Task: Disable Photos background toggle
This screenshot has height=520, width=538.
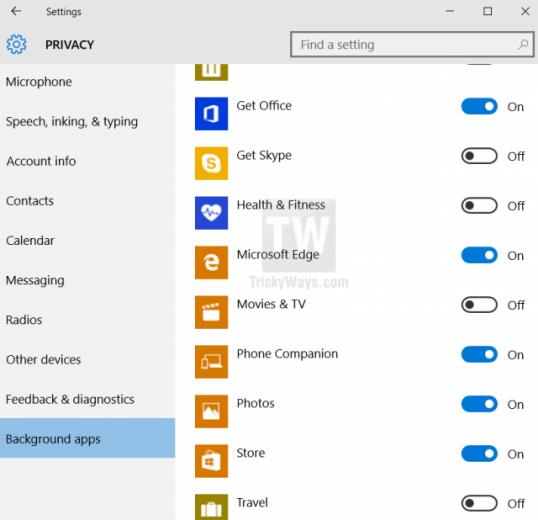Action: 479,404
